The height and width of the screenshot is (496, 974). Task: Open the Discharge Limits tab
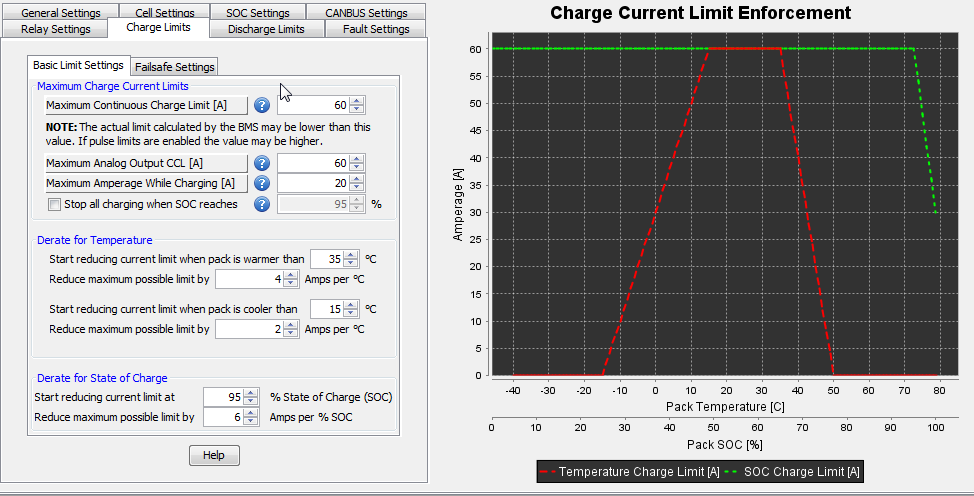tap(266, 29)
